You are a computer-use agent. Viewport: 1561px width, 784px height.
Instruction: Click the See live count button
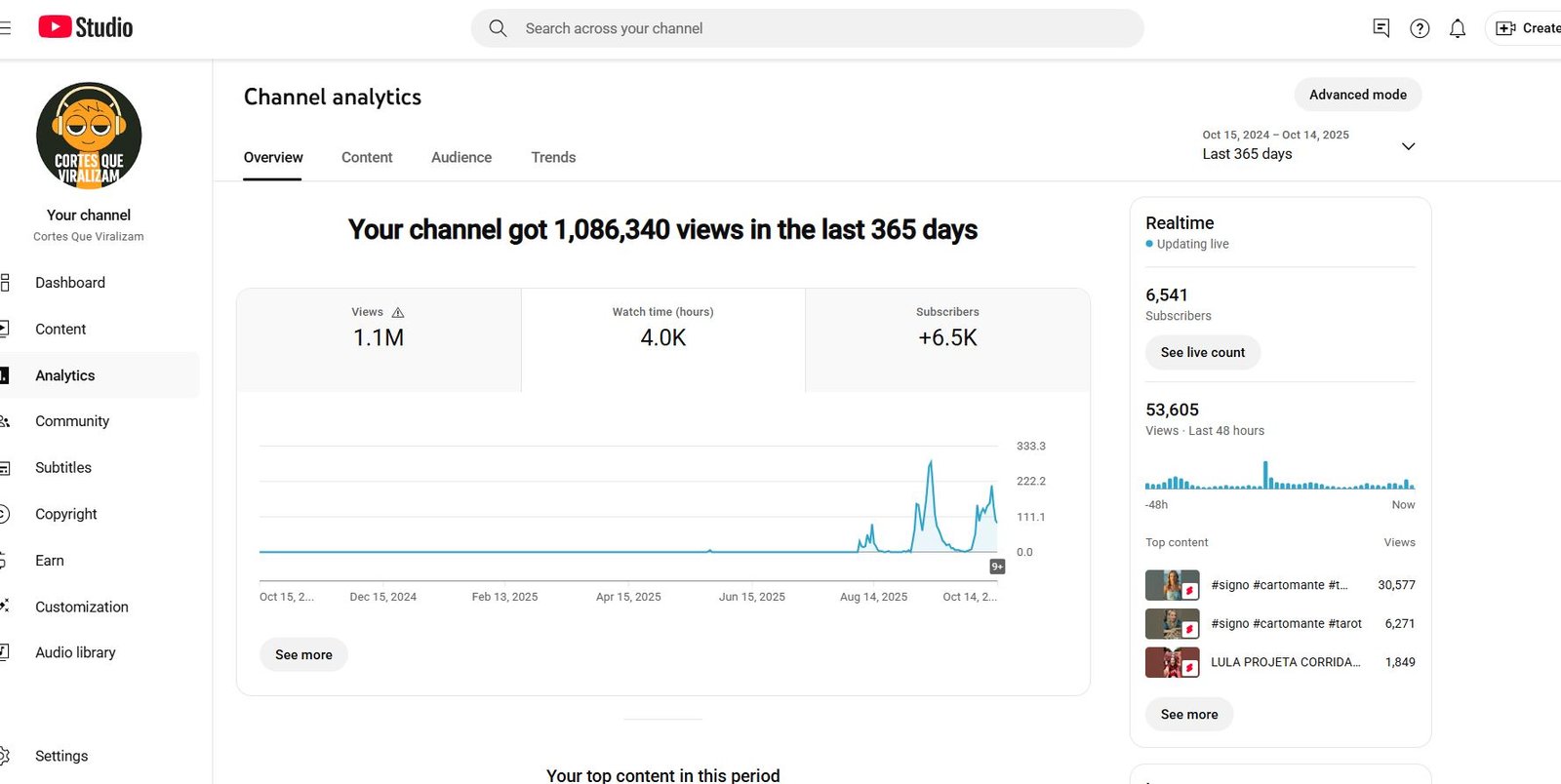1202,352
